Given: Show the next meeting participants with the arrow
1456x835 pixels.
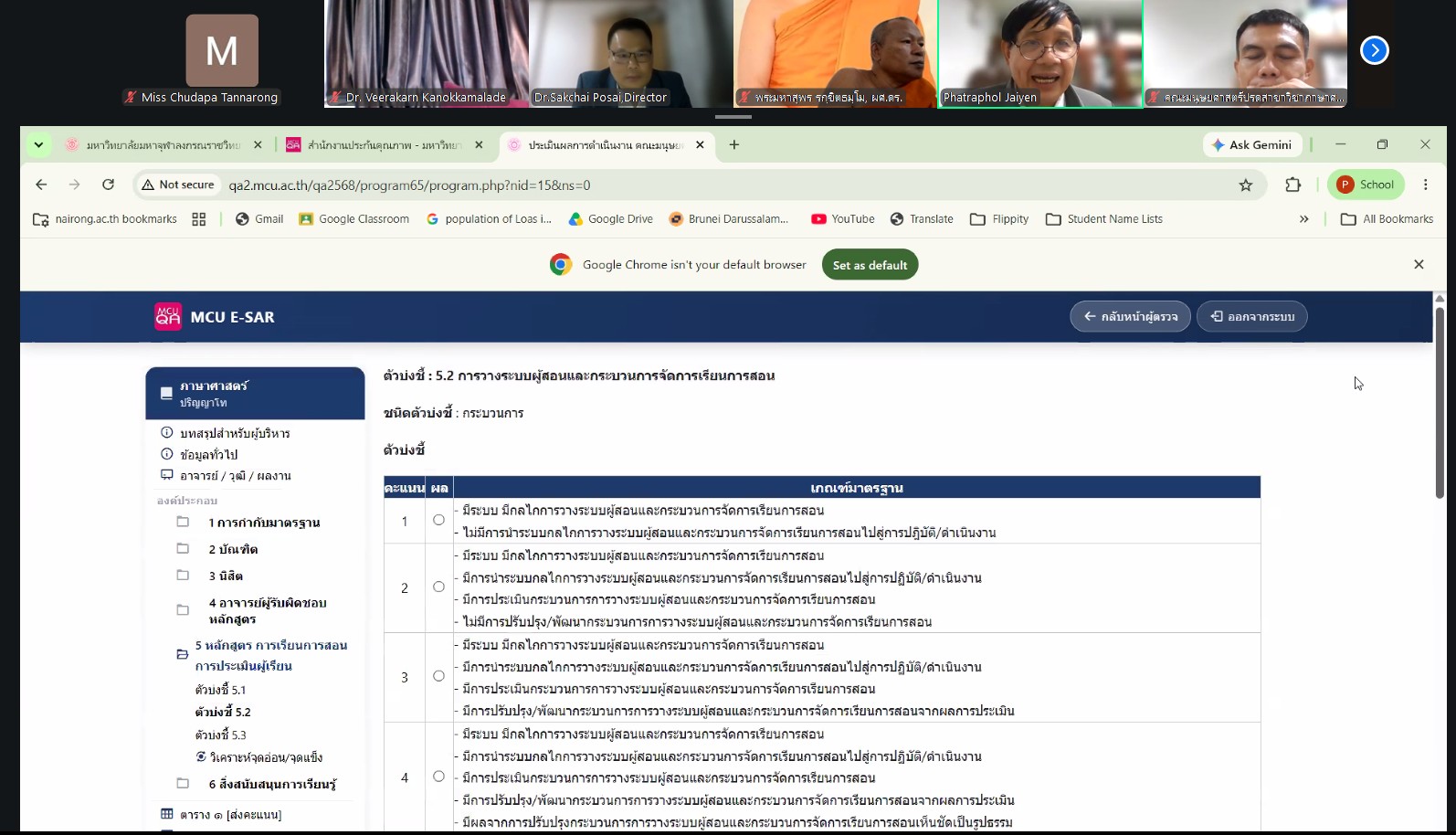Looking at the screenshot, I should click(1374, 50).
